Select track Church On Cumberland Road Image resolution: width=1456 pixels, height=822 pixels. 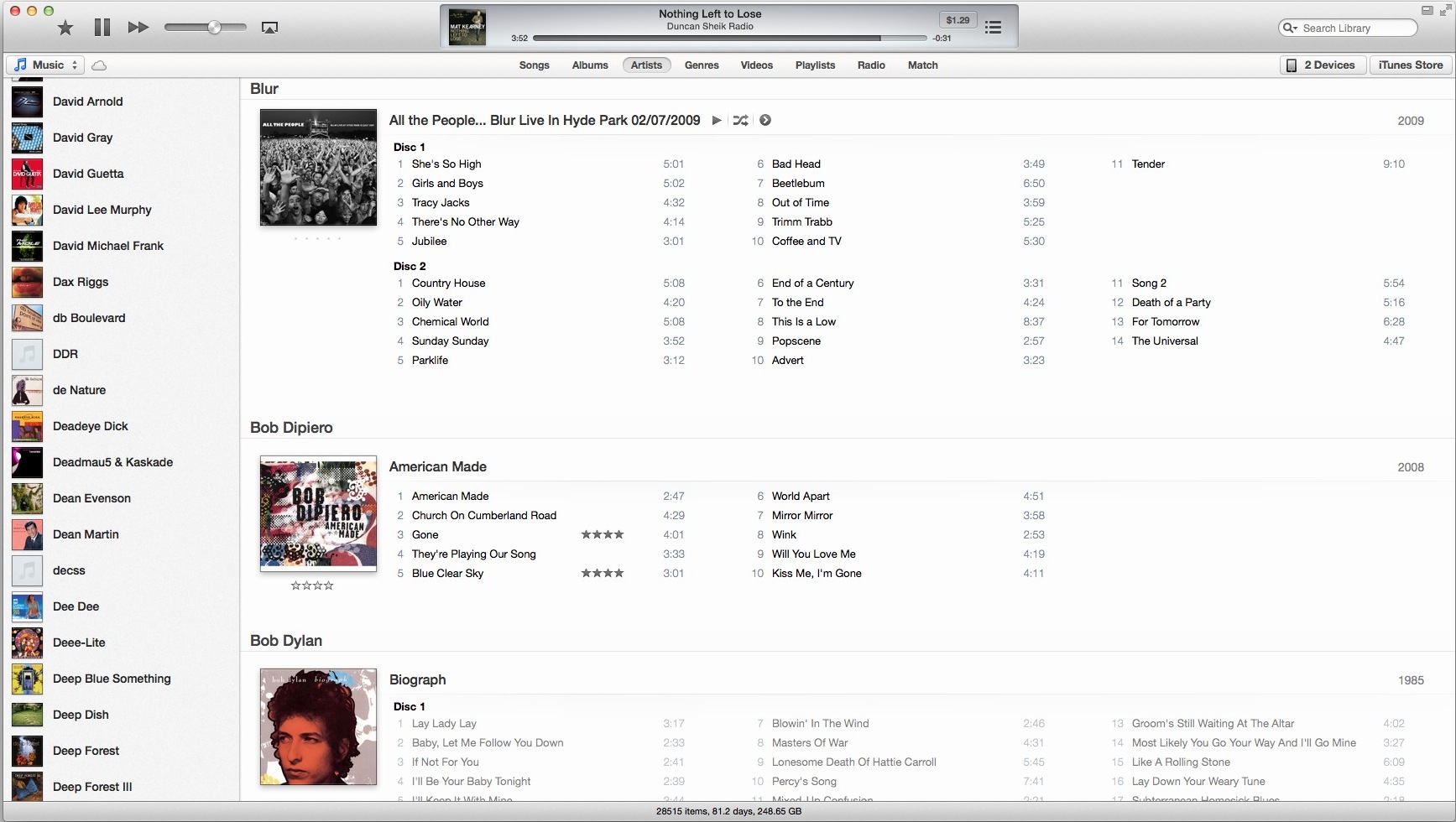pyautogui.click(x=484, y=515)
